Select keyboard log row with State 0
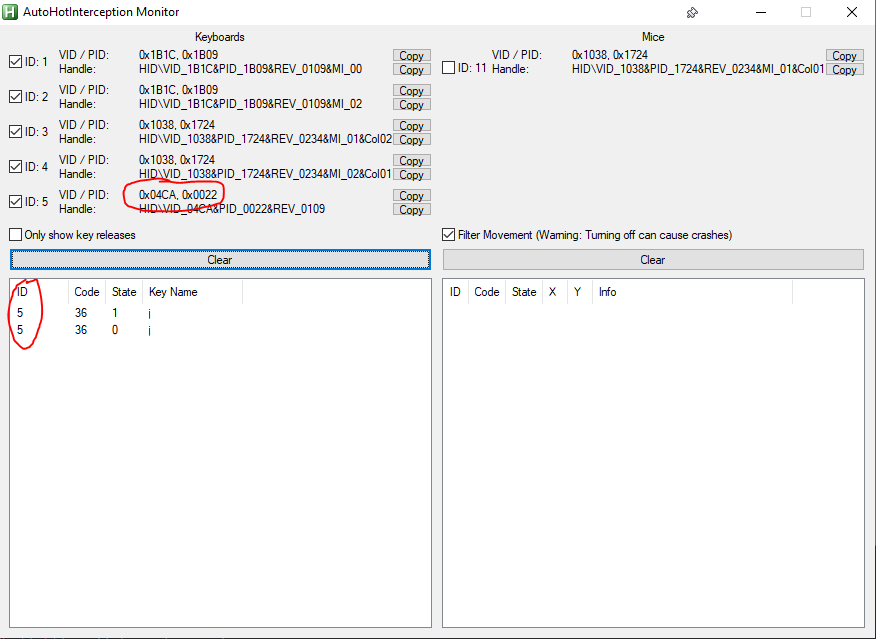The width and height of the screenshot is (876, 639). tap(220, 330)
